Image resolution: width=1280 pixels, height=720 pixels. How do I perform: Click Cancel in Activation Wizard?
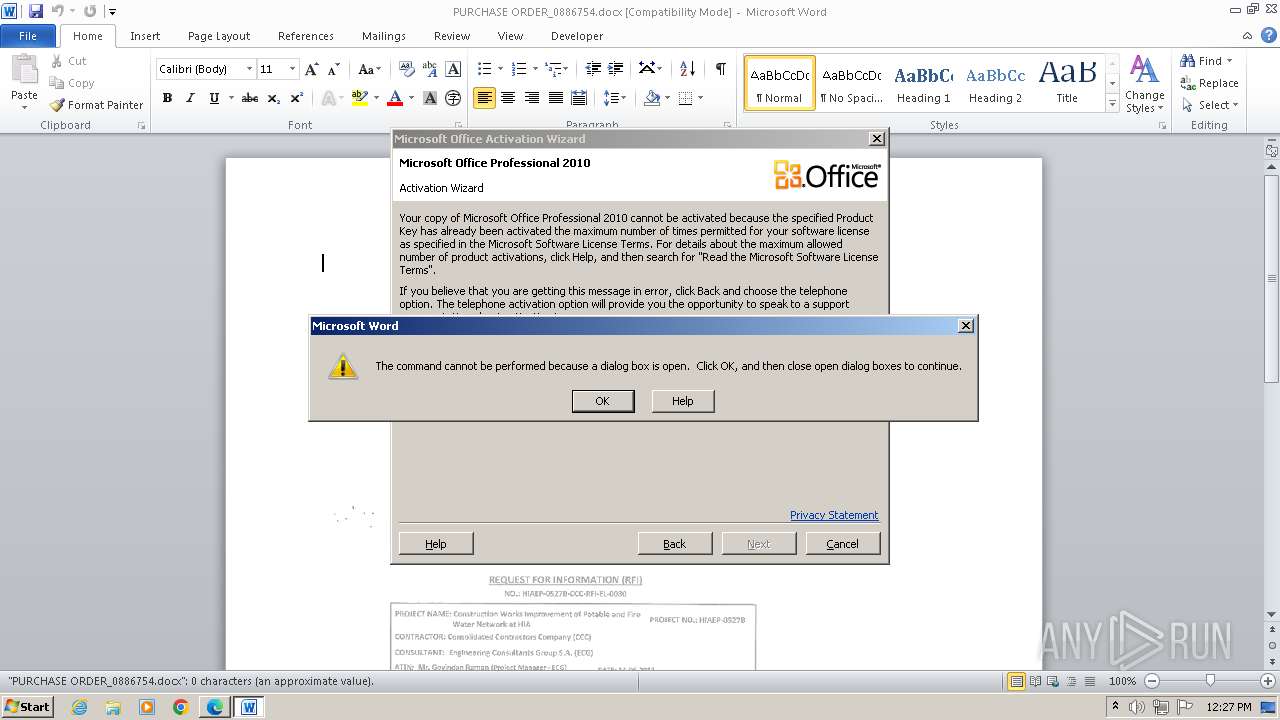pyautogui.click(x=843, y=544)
